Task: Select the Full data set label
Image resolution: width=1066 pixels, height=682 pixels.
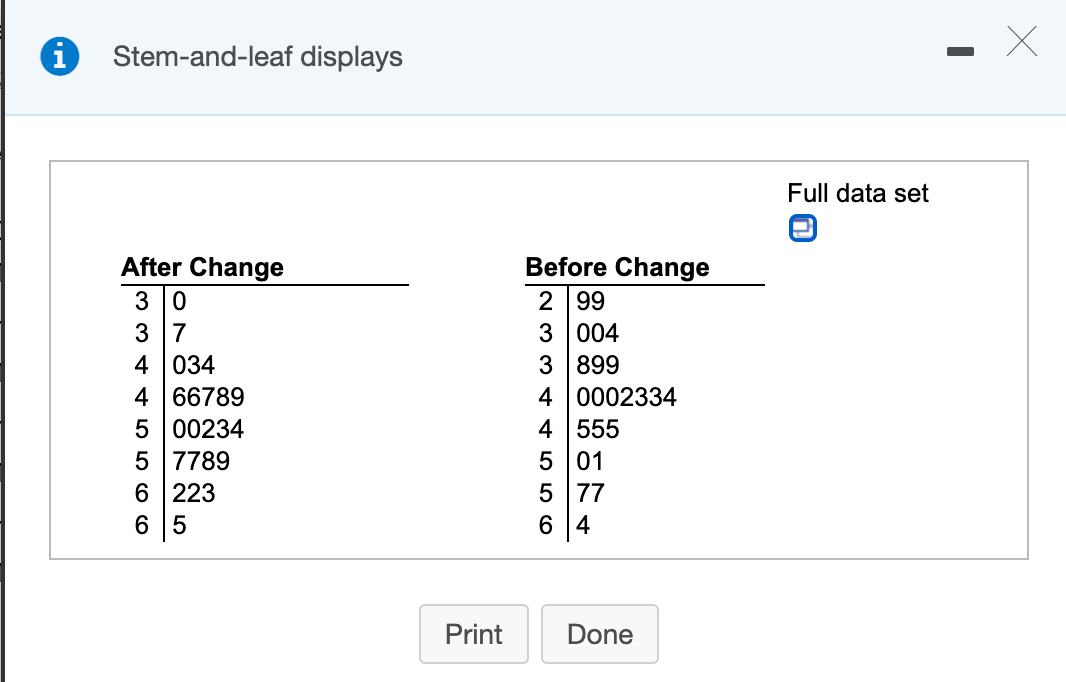Action: tap(857, 193)
